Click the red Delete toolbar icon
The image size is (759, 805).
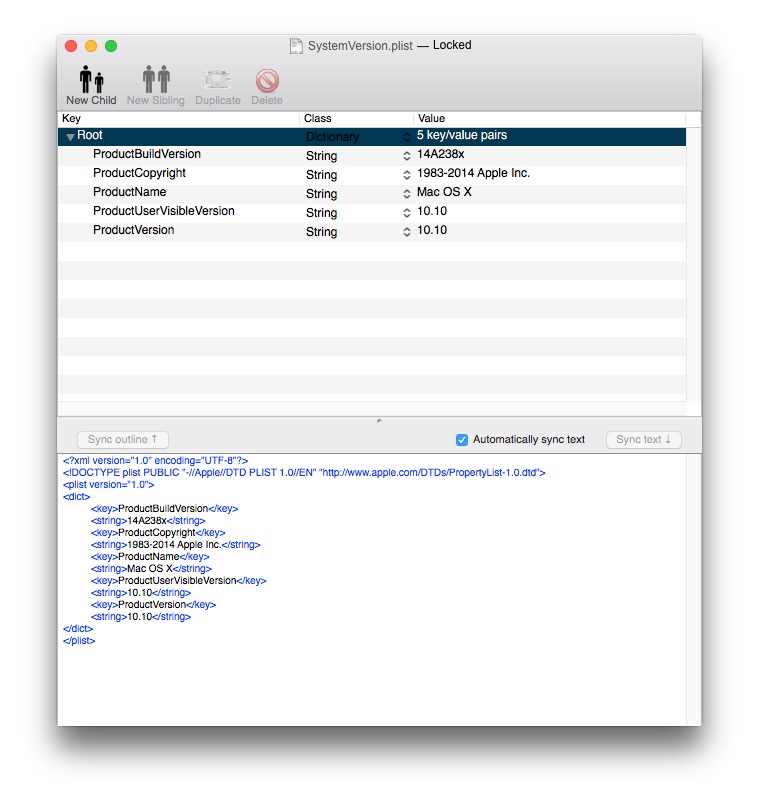[267, 81]
